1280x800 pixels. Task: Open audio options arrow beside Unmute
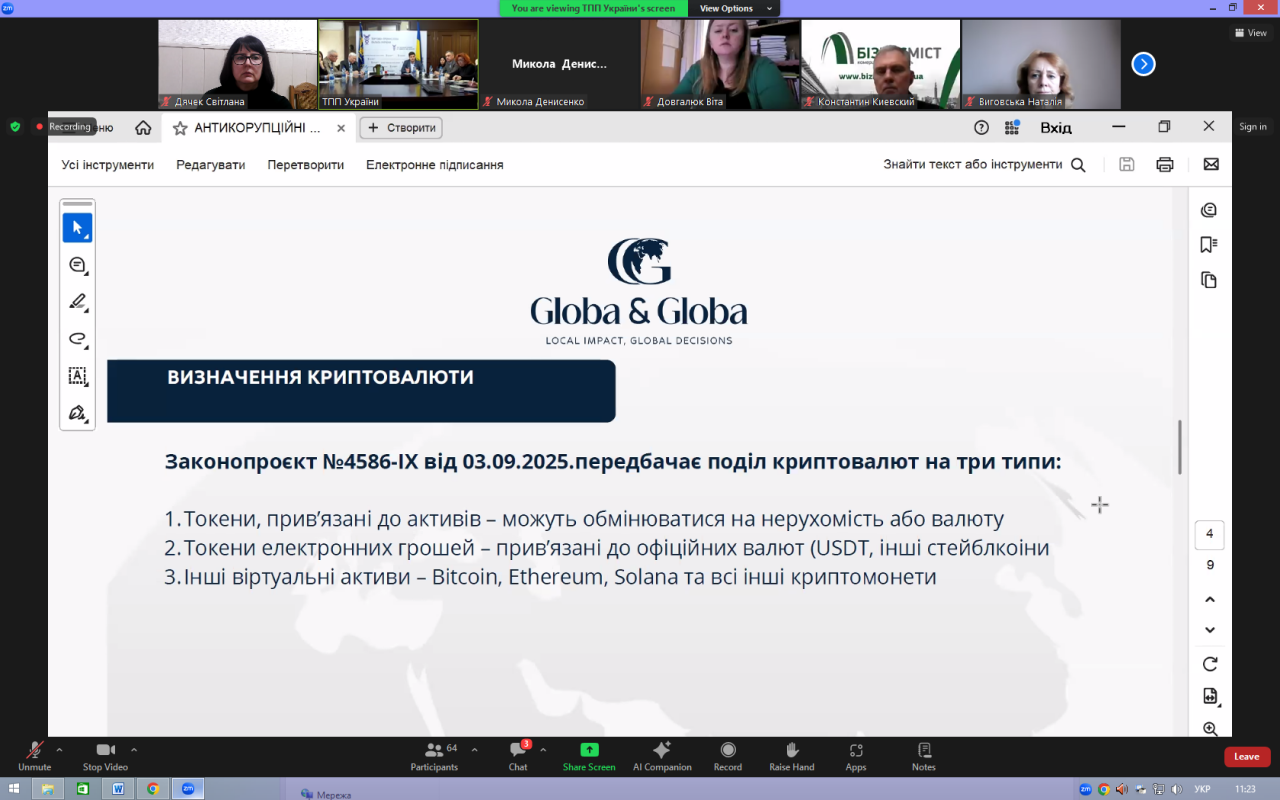click(x=59, y=749)
